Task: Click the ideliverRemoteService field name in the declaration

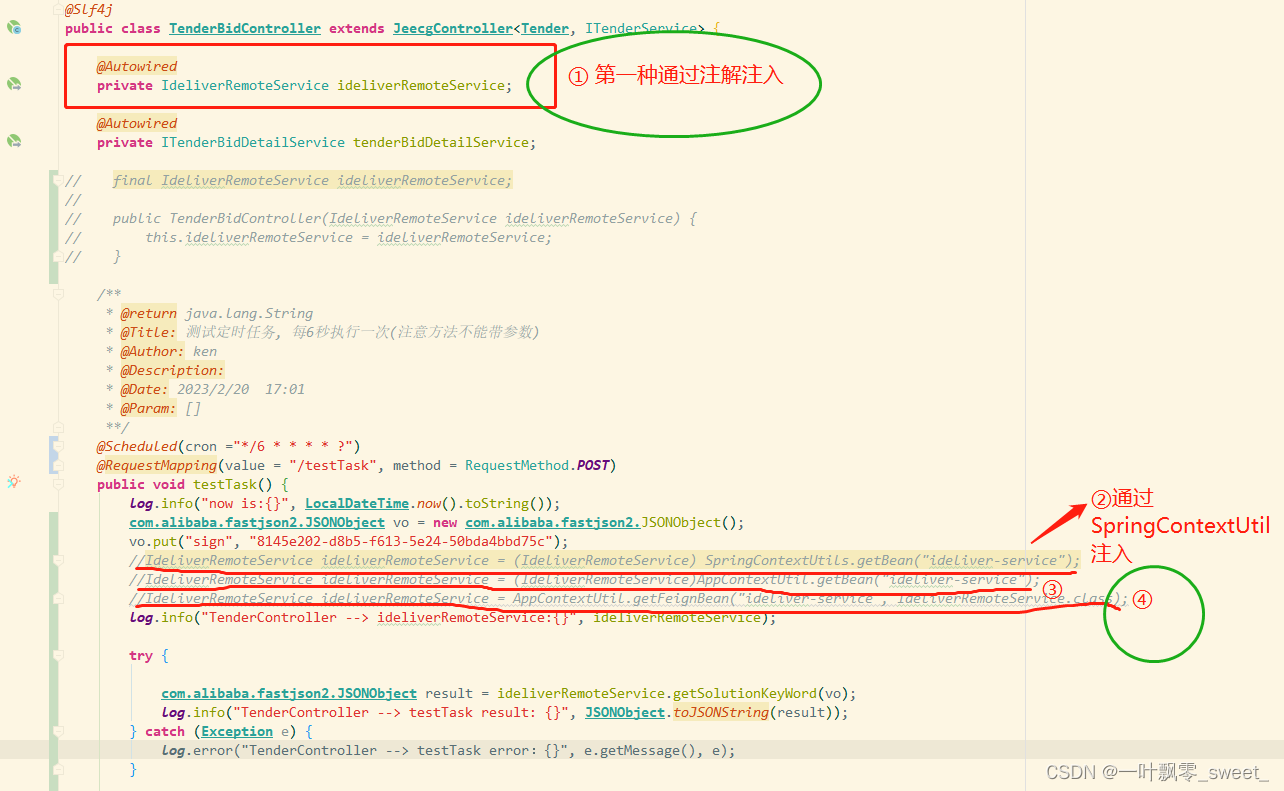Action: click(421, 85)
